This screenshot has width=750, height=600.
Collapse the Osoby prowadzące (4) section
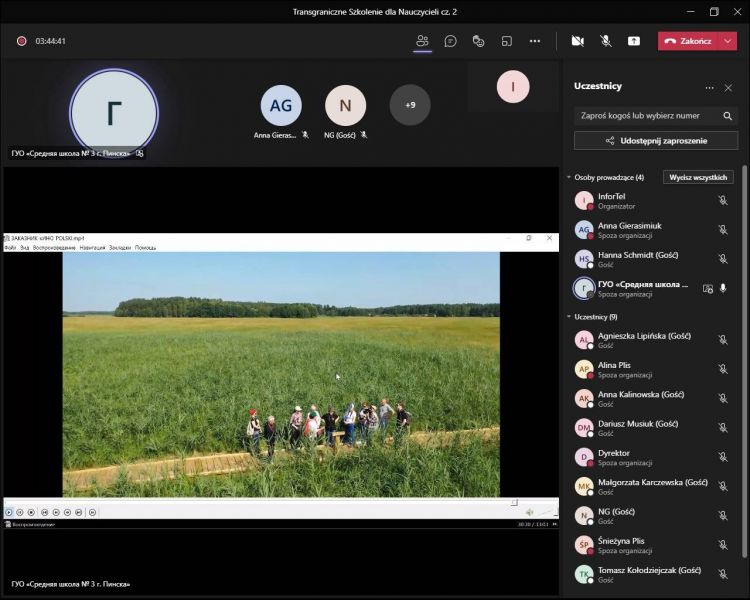coord(569,177)
